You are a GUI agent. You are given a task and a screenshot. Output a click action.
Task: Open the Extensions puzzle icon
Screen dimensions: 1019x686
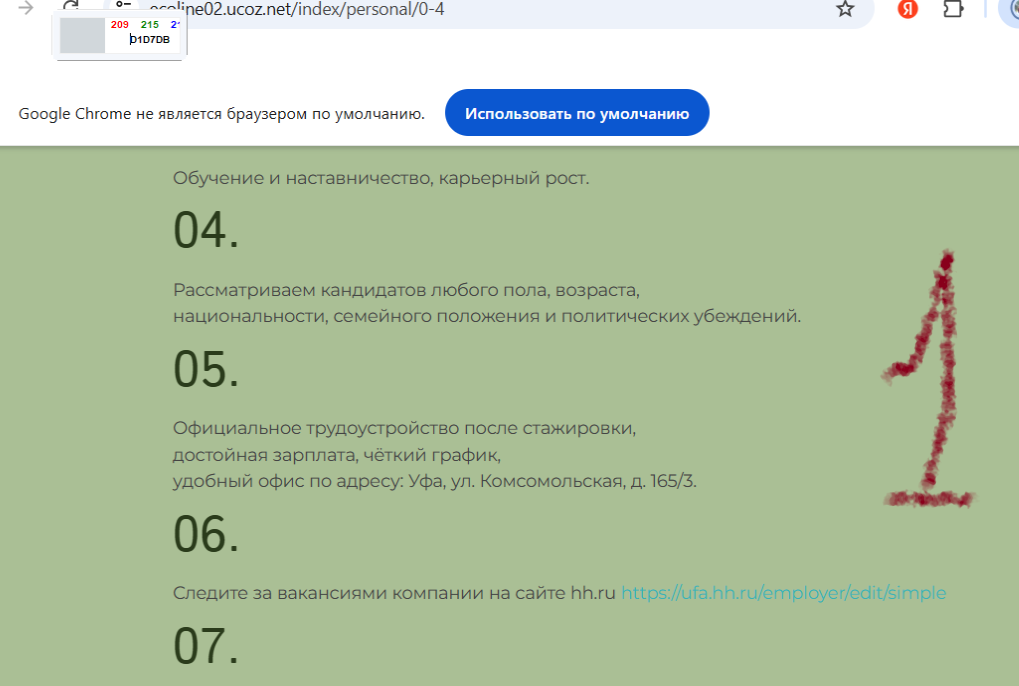coord(954,9)
